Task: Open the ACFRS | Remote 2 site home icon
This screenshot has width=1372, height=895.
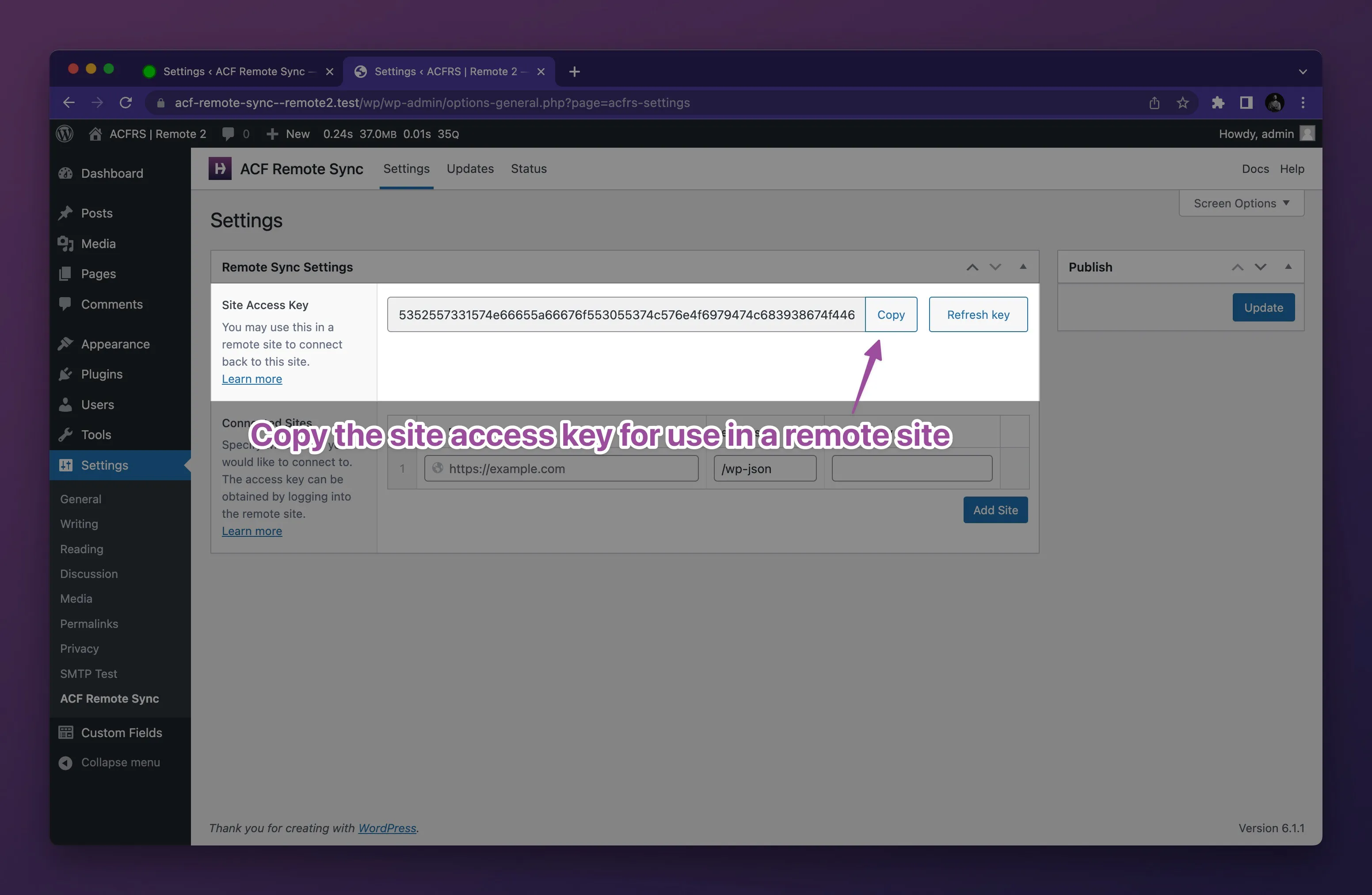Action: click(95, 134)
